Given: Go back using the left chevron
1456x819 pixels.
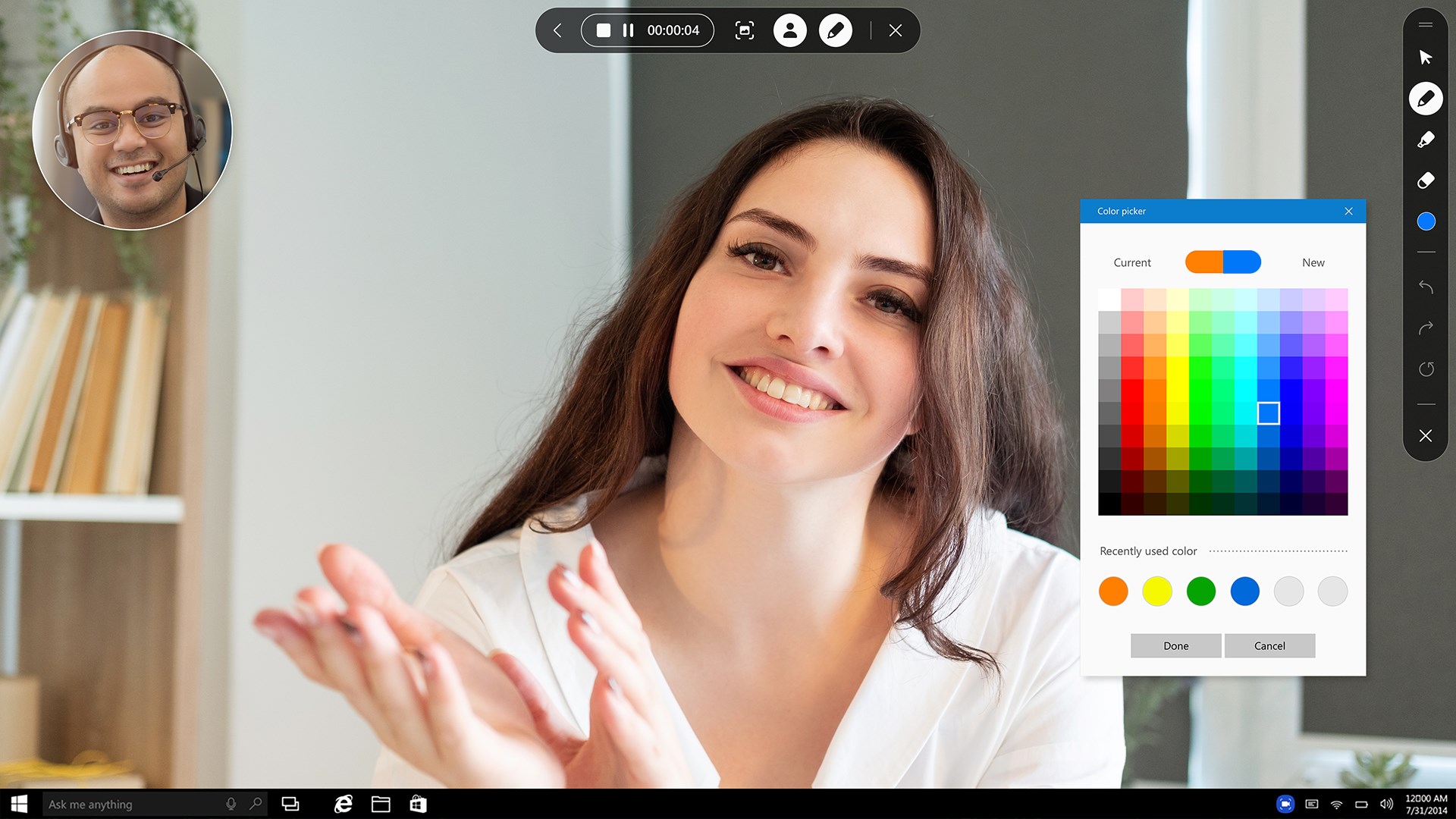Looking at the screenshot, I should coord(557,30).
